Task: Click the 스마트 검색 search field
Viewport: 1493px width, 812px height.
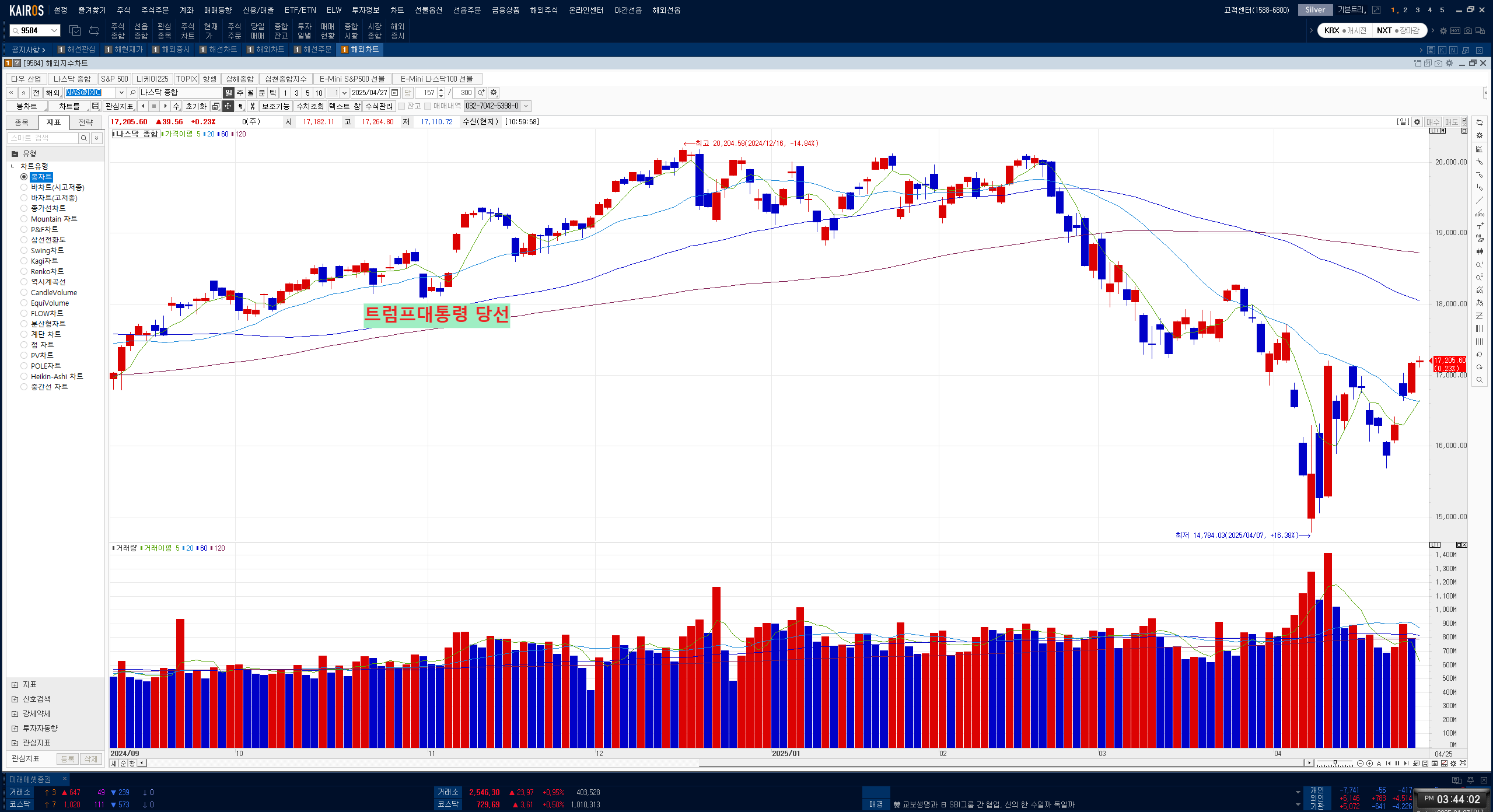Action: tap(43, 138)
